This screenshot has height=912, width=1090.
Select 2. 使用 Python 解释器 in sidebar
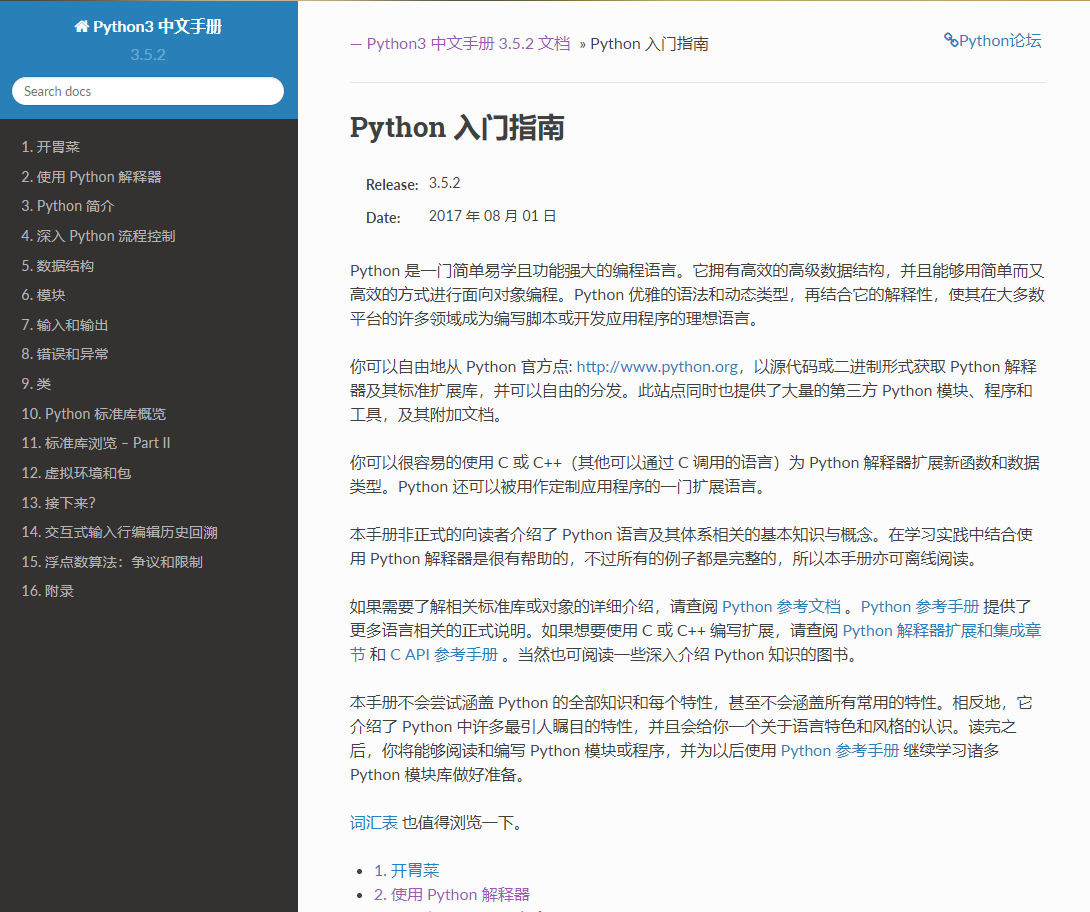[x=90, y=176]
